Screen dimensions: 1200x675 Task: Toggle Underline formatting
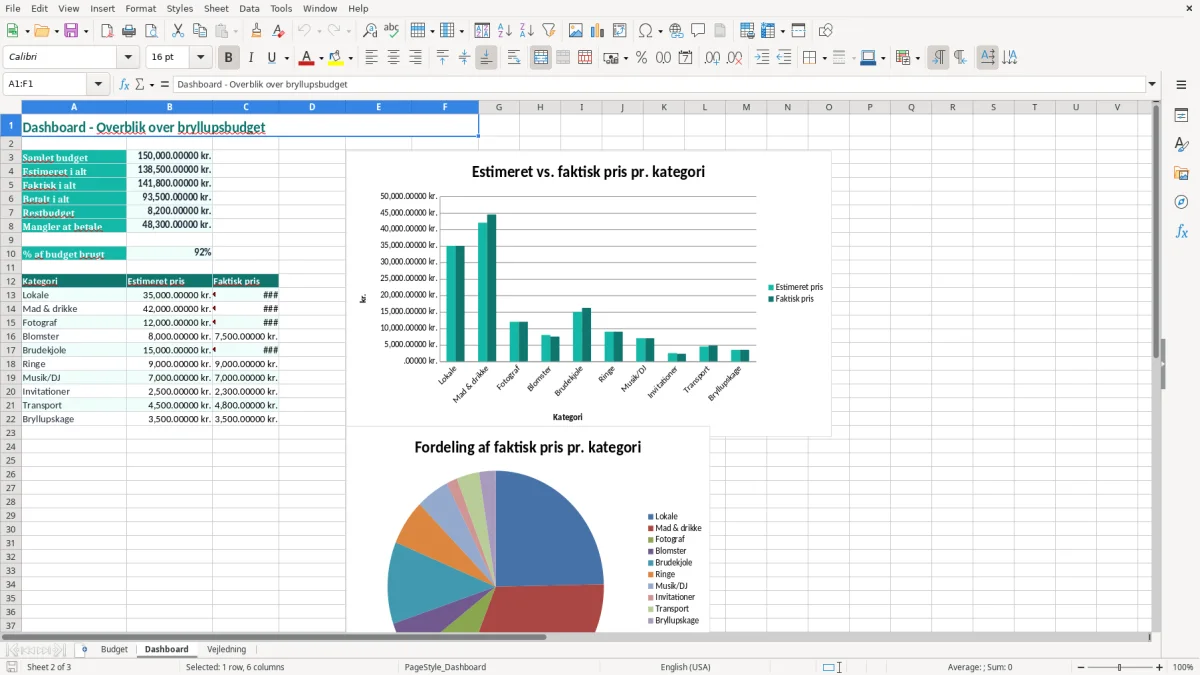point(271,58)
